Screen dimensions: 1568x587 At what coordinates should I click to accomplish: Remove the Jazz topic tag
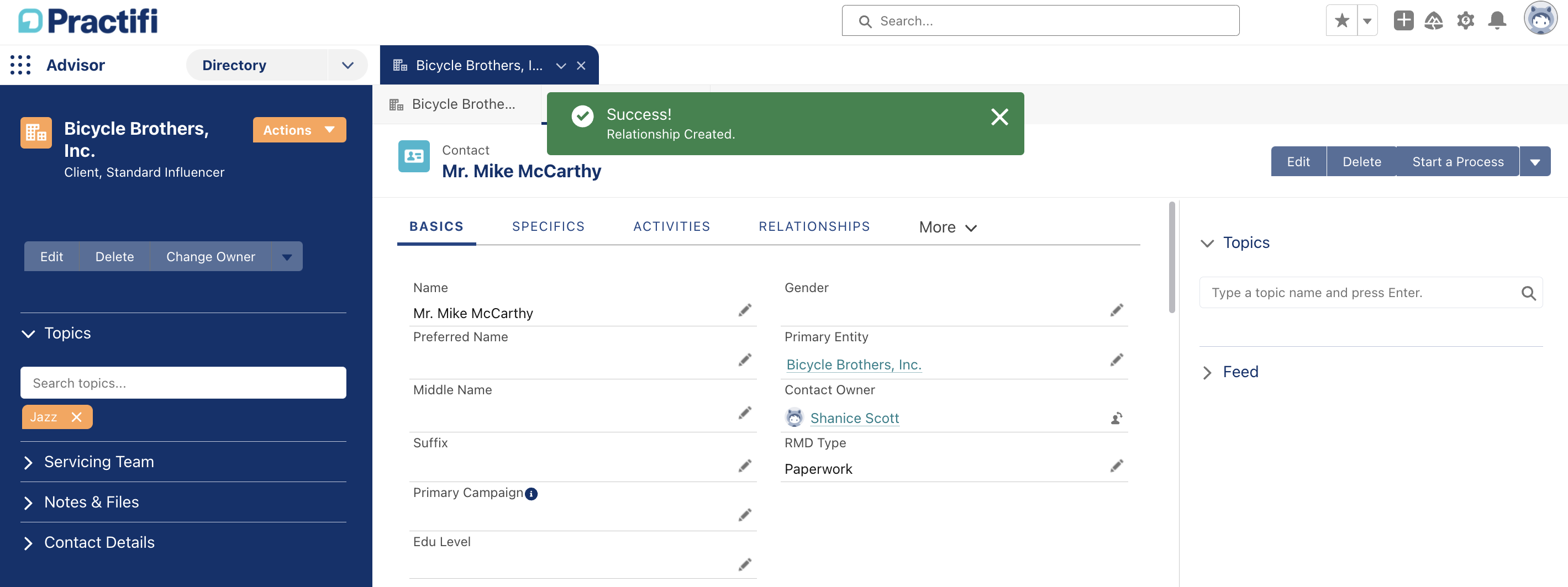coord(76,417)
